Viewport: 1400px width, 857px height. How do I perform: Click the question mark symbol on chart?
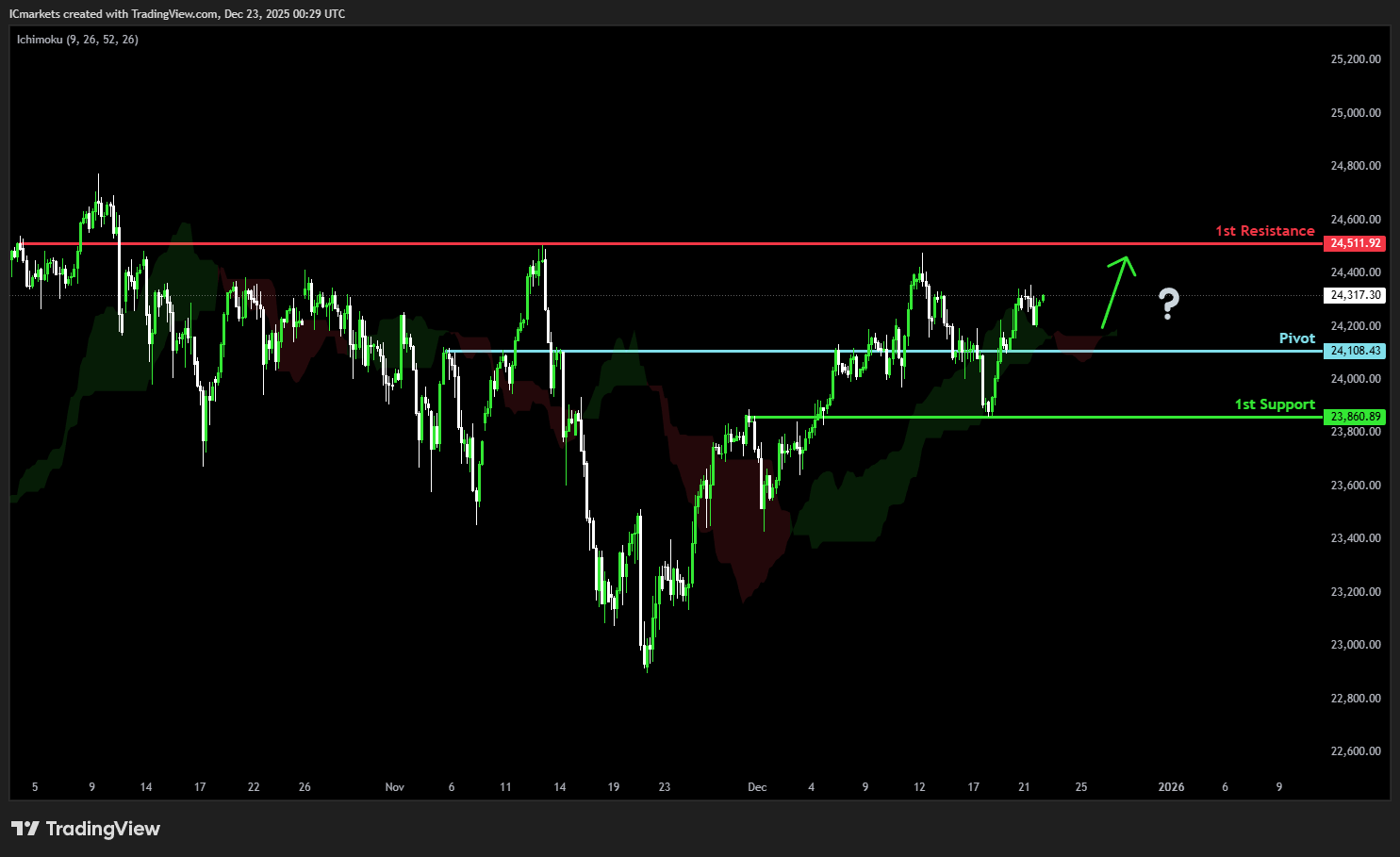[1168, 304]
